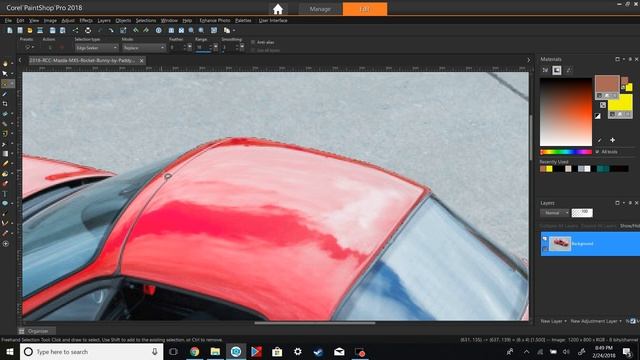Screen dimensions: 640x360
Task: Click the Save toolbar icon
Action: point(52,30)
